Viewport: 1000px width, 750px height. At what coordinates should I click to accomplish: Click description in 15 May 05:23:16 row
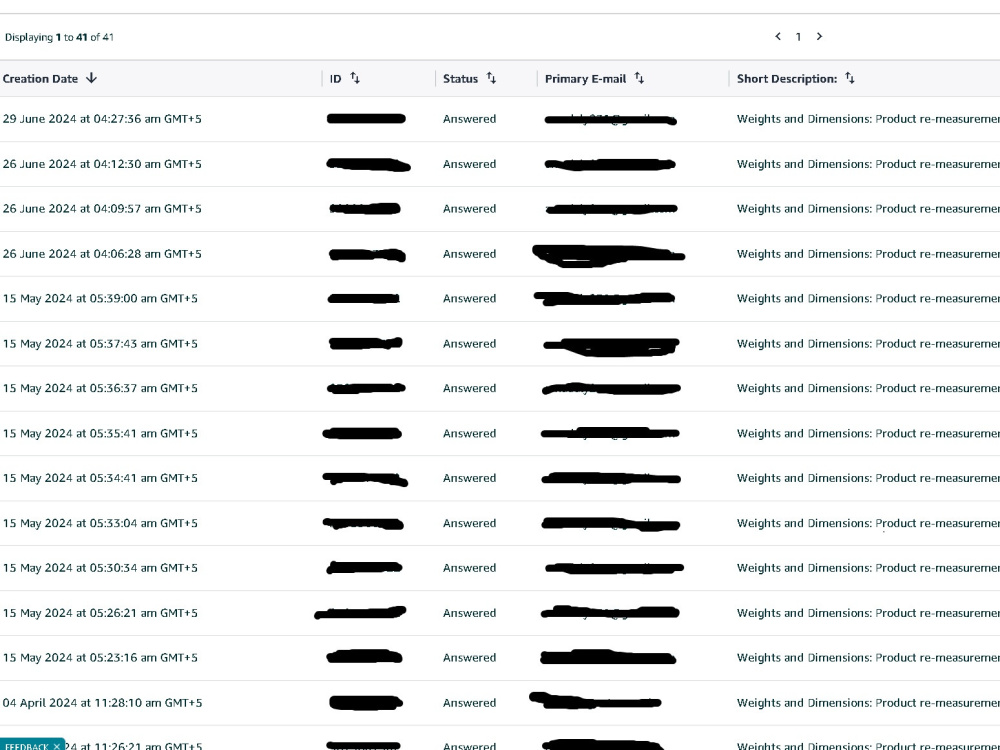(x=868, y=658)
